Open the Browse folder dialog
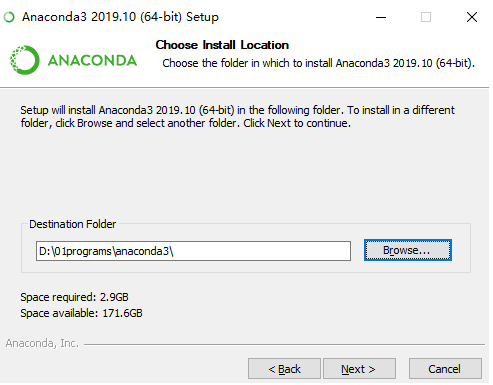The height and width of the screenshot is (385, 493). click(408, 250)
